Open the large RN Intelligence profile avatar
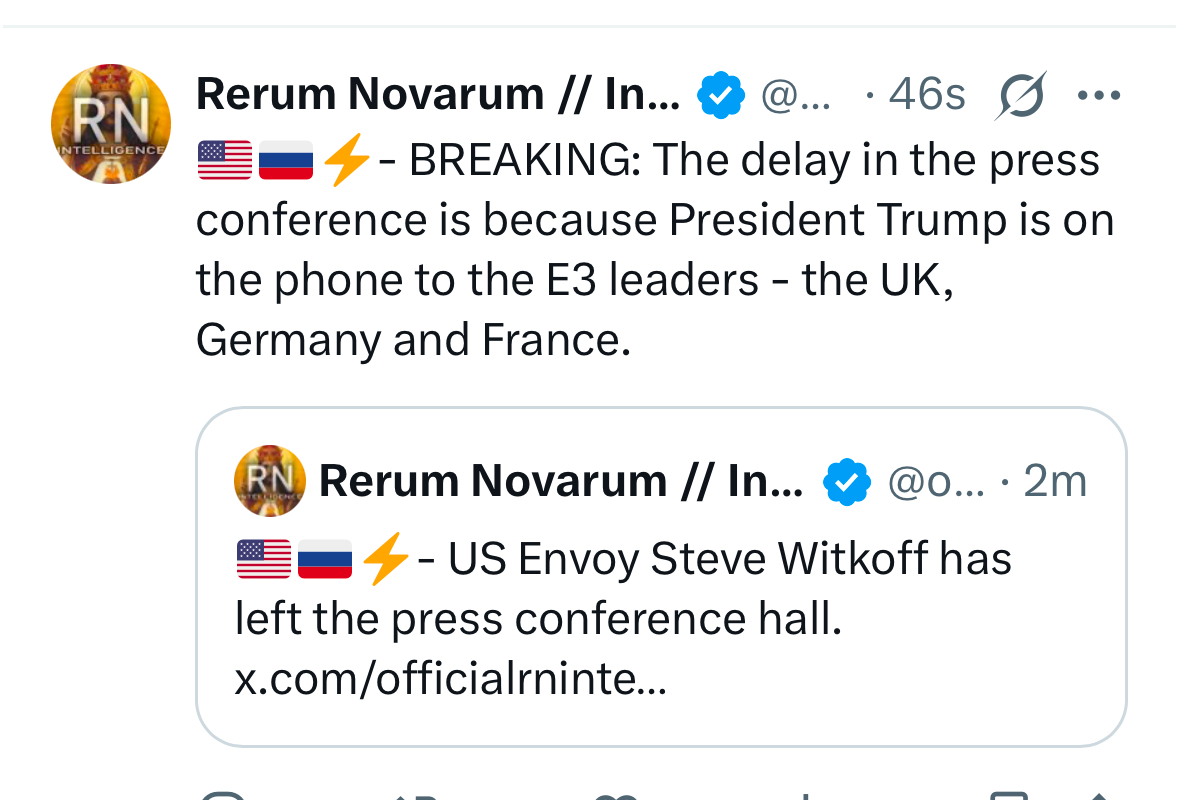1179x800 pixels. click(x=111, y=124)
